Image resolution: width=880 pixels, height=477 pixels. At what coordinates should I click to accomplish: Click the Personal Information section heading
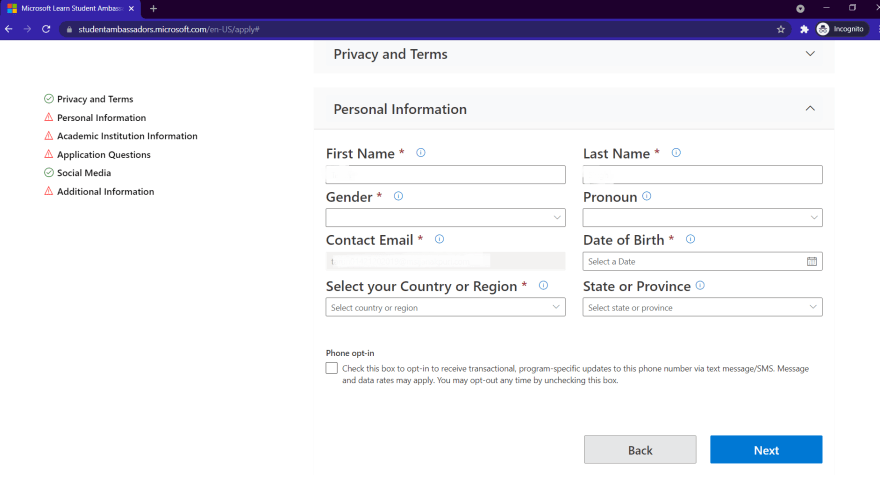(400, 109)
